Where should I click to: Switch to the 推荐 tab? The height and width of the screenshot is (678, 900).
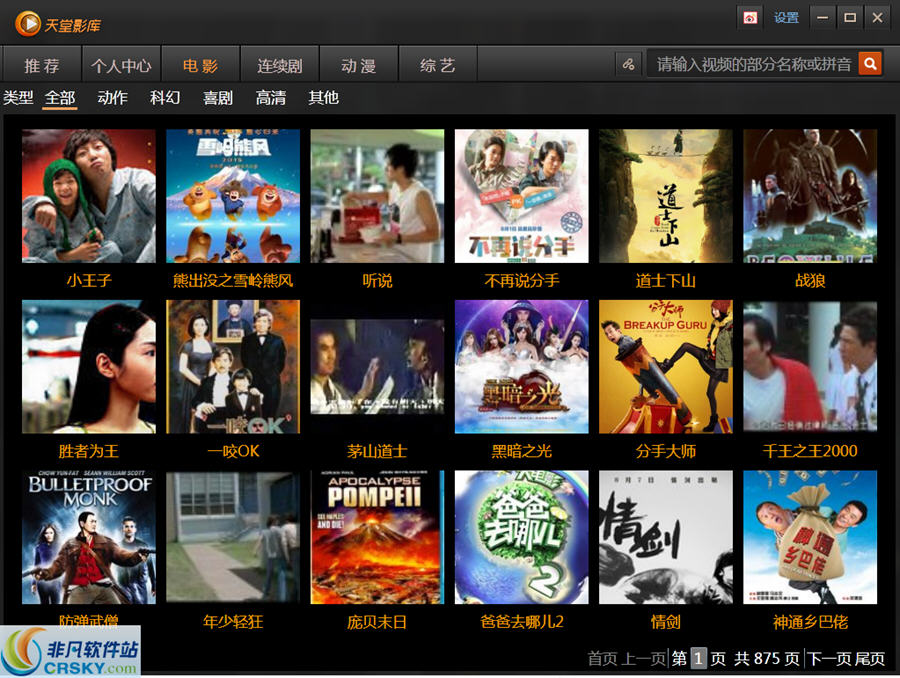(42, 65)
